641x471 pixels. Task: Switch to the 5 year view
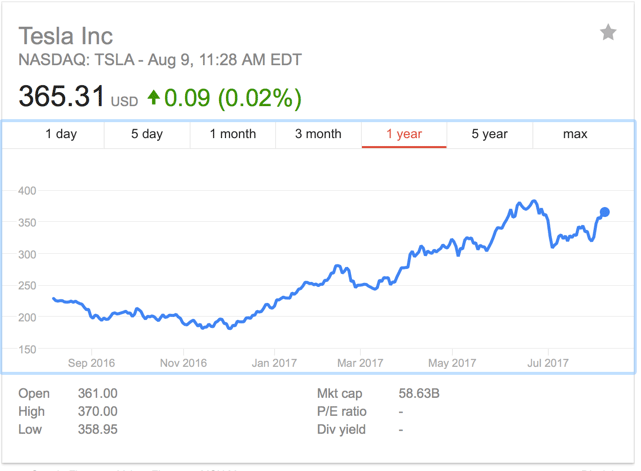click(x=490, y=134)
